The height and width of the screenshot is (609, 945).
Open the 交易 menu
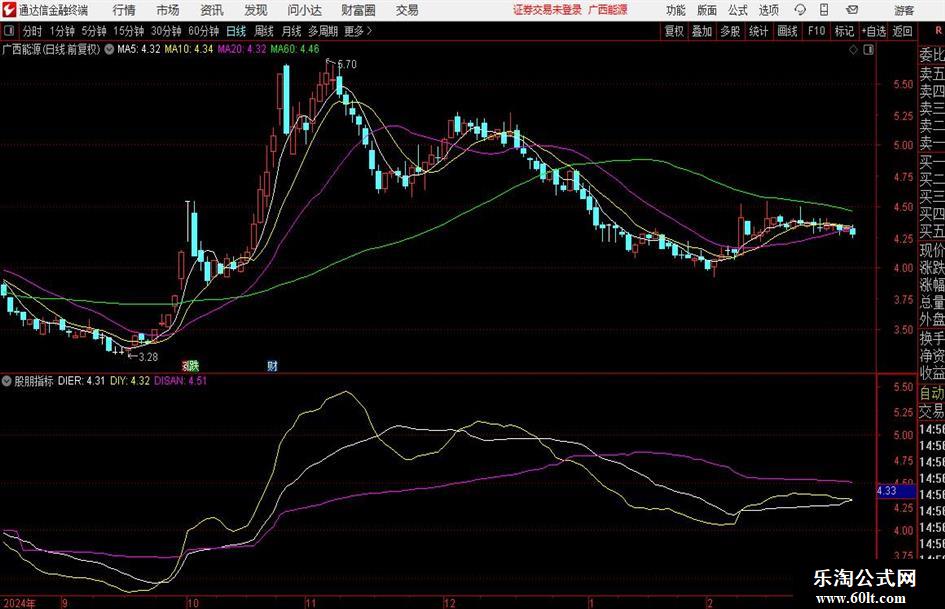pos(407,10)
